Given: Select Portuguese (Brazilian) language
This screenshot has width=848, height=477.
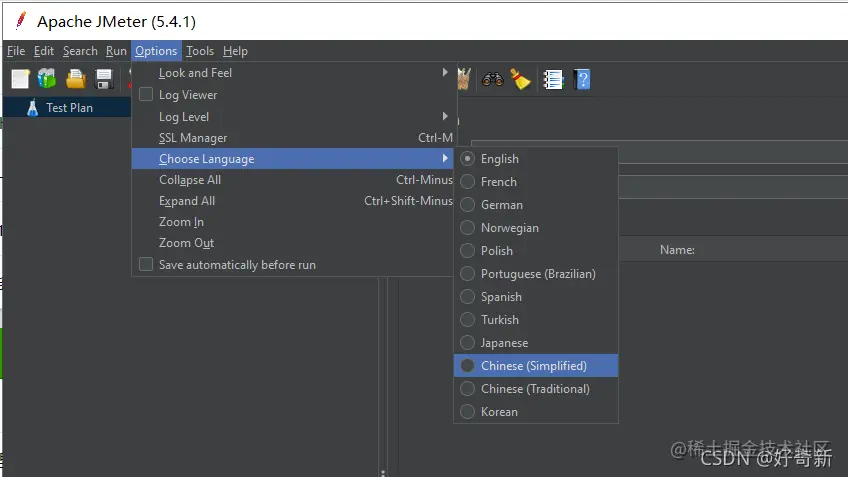Looking at the screenshot, I should point(536,274).
